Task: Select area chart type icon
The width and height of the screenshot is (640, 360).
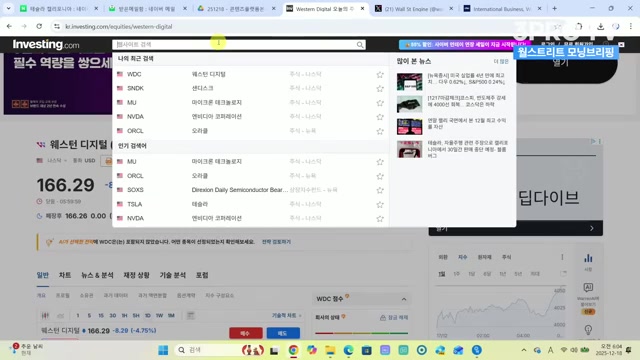Action: pos(60,316)
